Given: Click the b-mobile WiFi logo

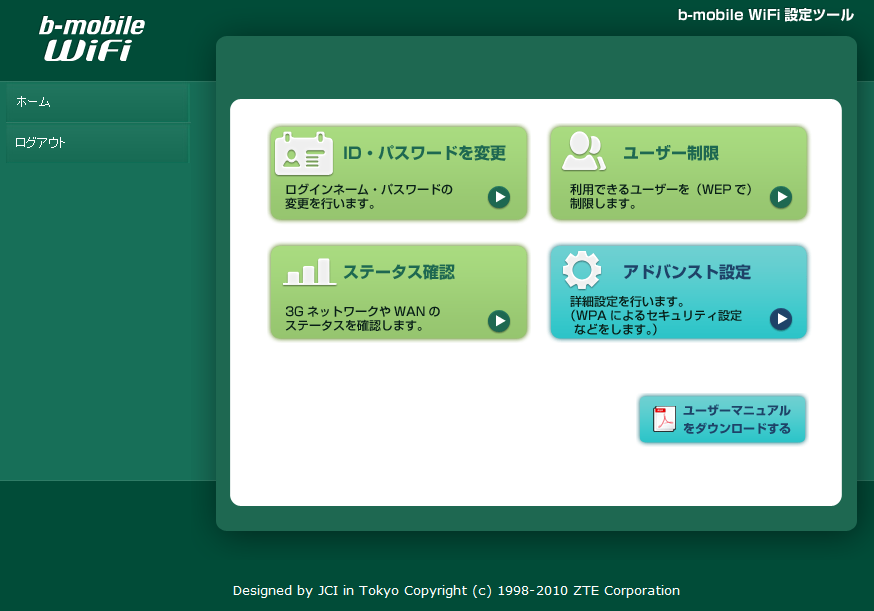Looking at the screenshot, I should [x=92, y=38].
